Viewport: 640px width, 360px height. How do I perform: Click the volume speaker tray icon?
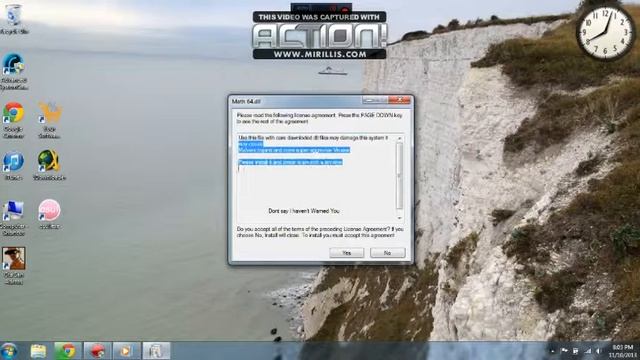coord(599,351)
